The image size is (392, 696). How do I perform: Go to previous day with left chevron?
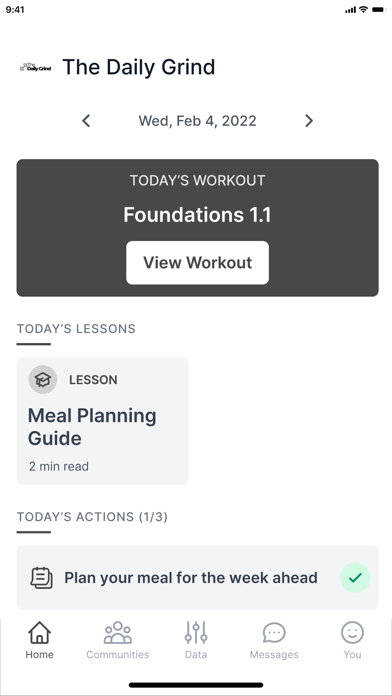(86, 121)
